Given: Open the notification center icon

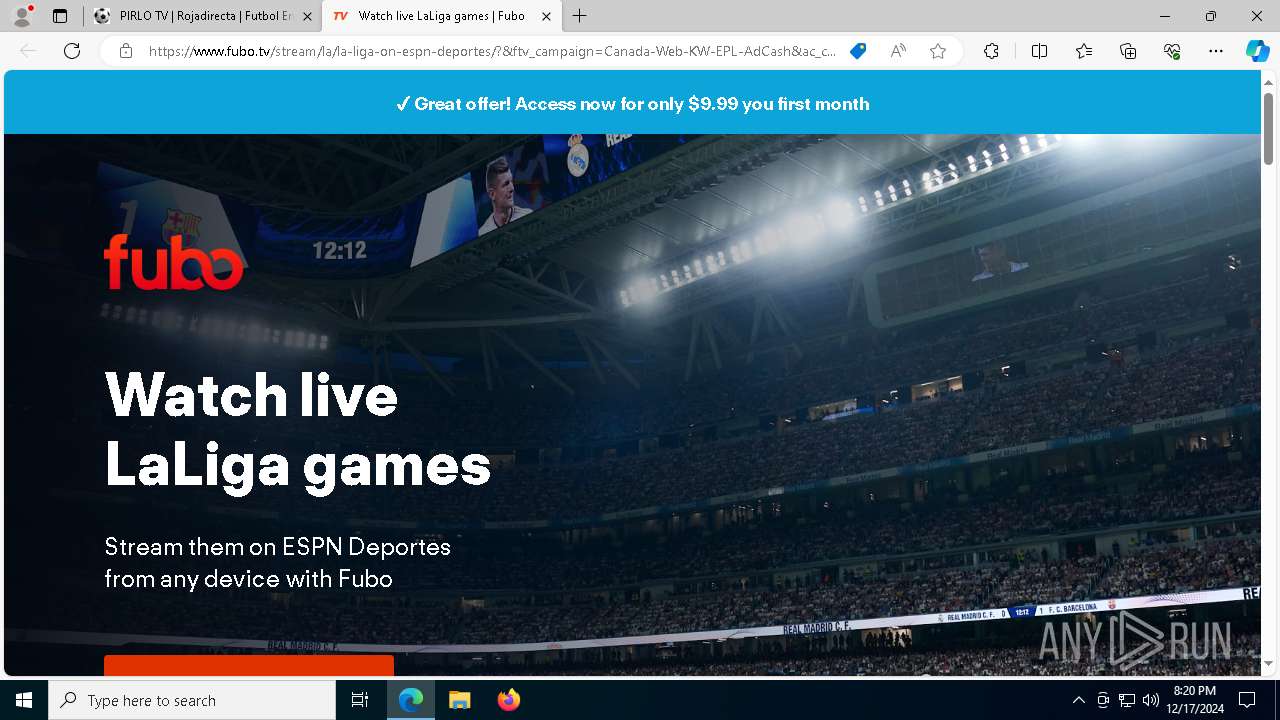Looking at the screenshot, I should click(x=1247, y=700).
